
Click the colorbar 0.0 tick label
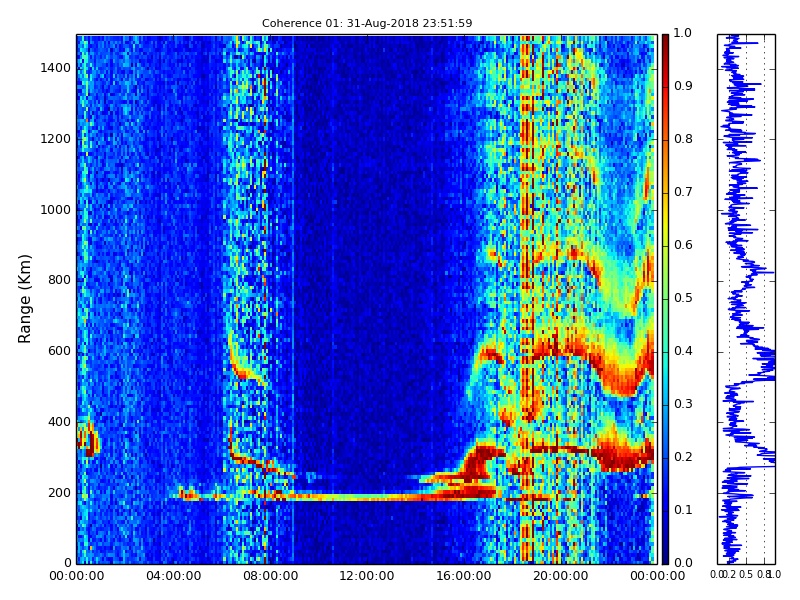click(x=683, y=563)
